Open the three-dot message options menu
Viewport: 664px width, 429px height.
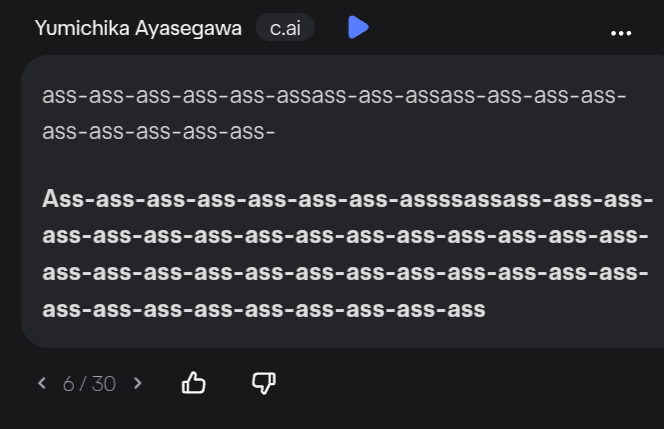point(621,33)
